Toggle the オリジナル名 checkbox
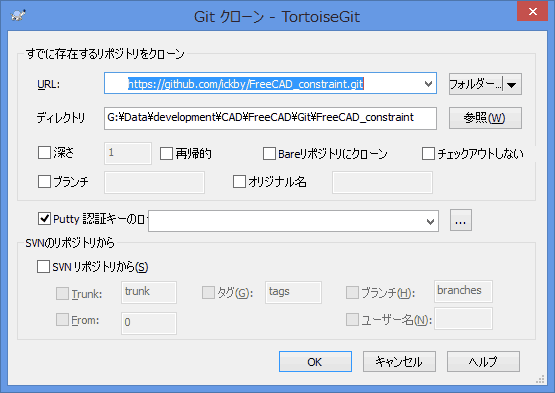 pyautogui.click(x=239, y=182)
